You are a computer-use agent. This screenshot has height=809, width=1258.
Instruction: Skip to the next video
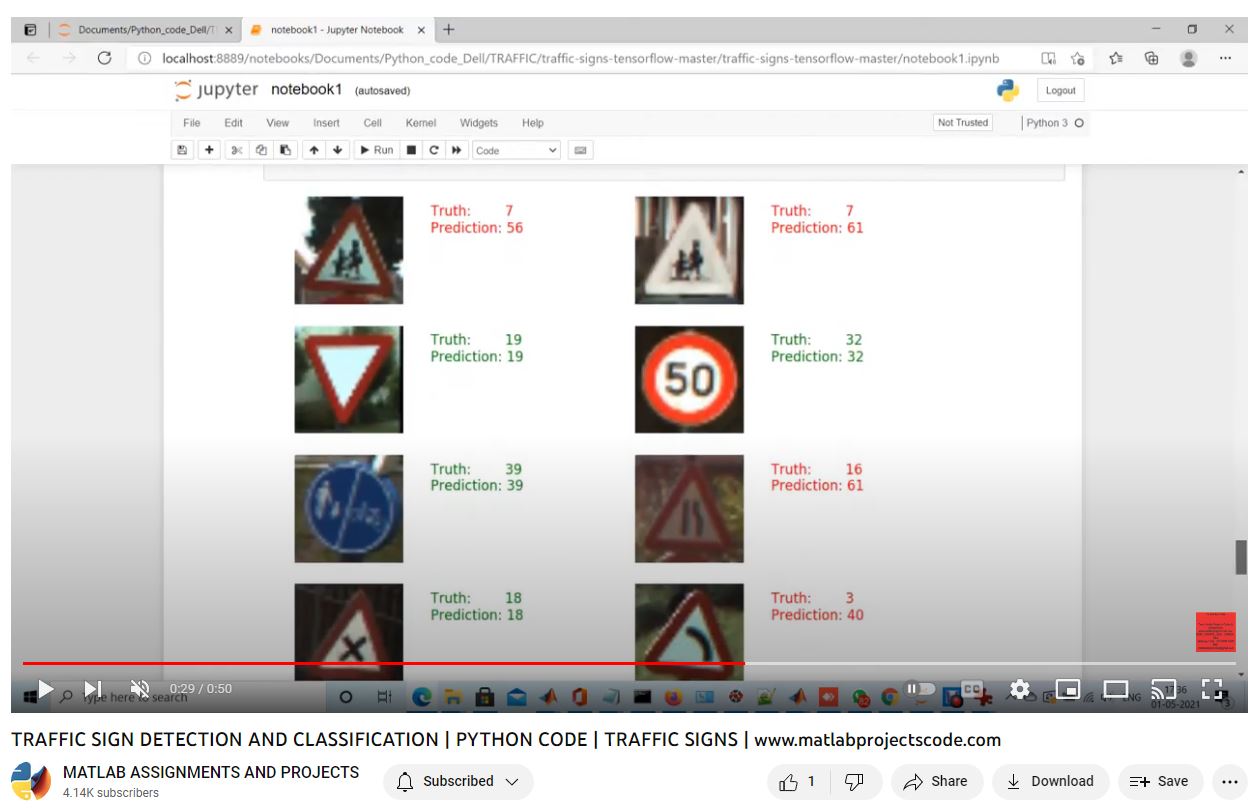[92, 689]
